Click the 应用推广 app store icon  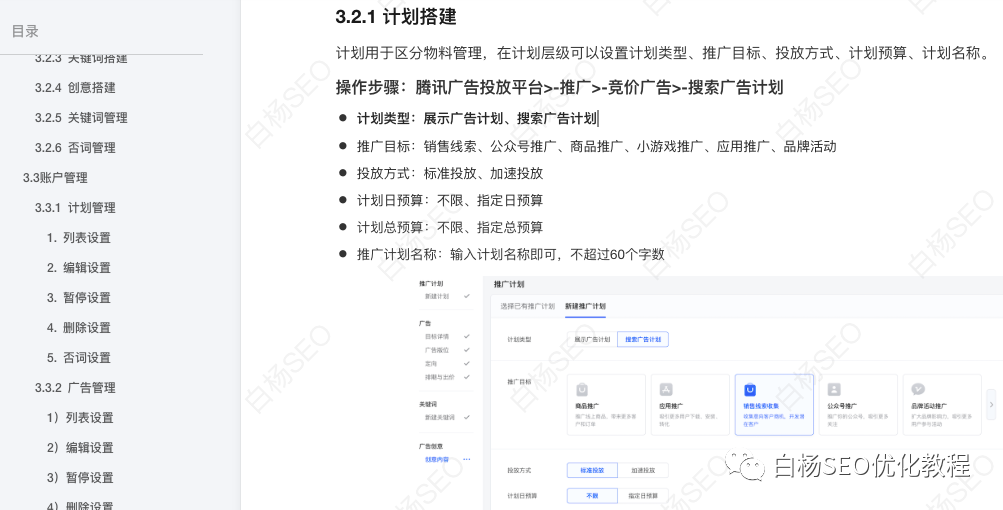click(666, 390)
